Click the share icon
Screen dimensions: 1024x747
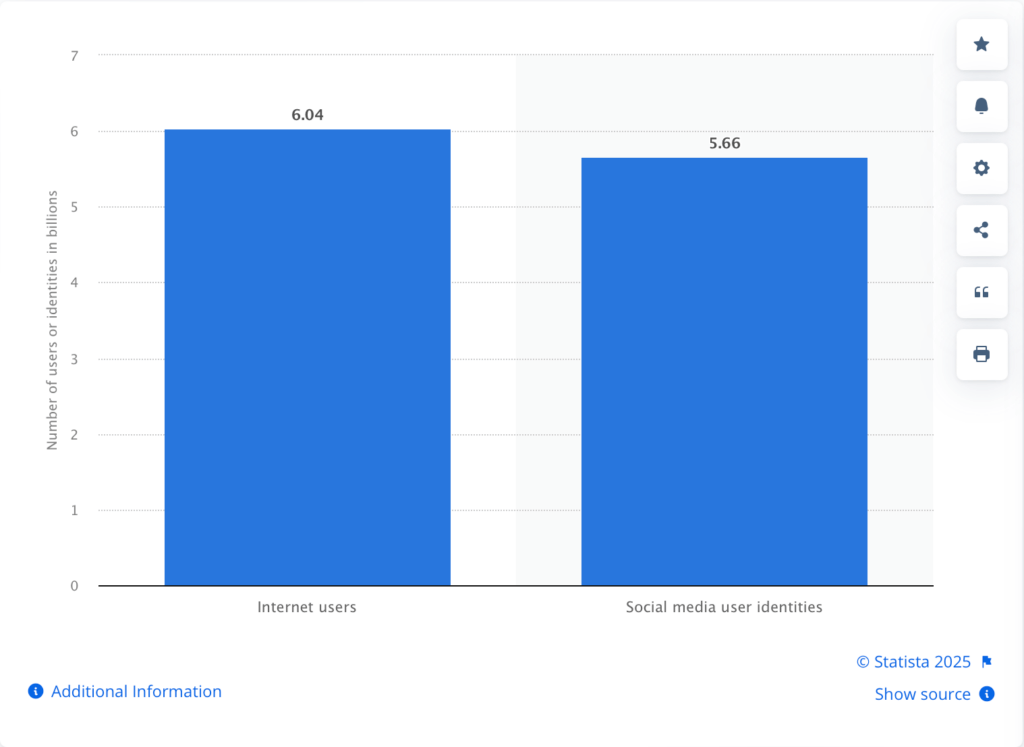pos(981,230)
